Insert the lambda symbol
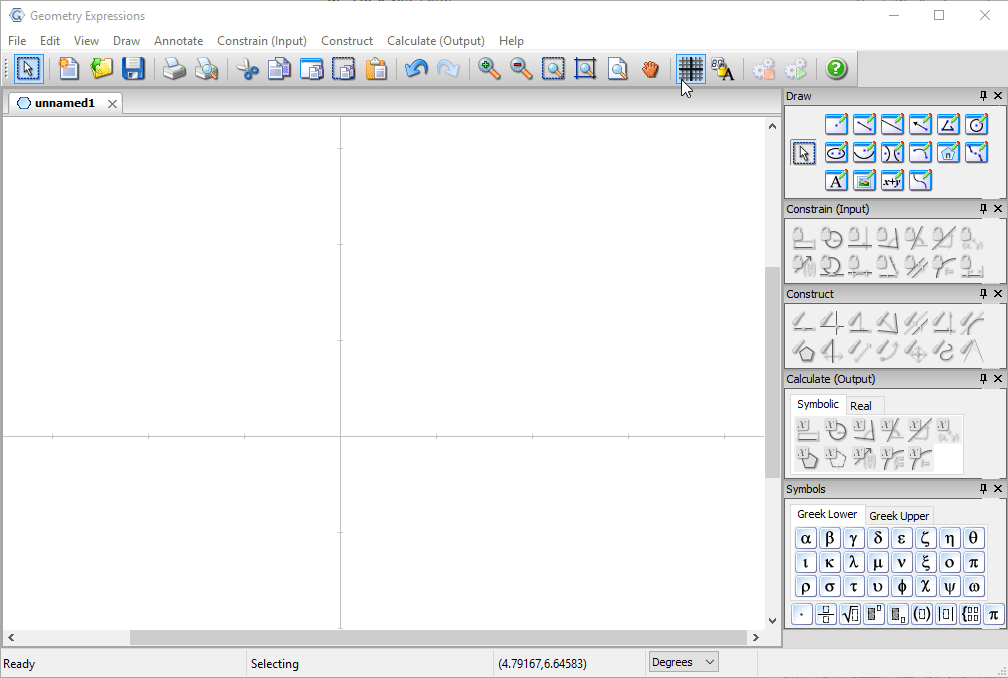The image size is (1008, 678). 853,563
